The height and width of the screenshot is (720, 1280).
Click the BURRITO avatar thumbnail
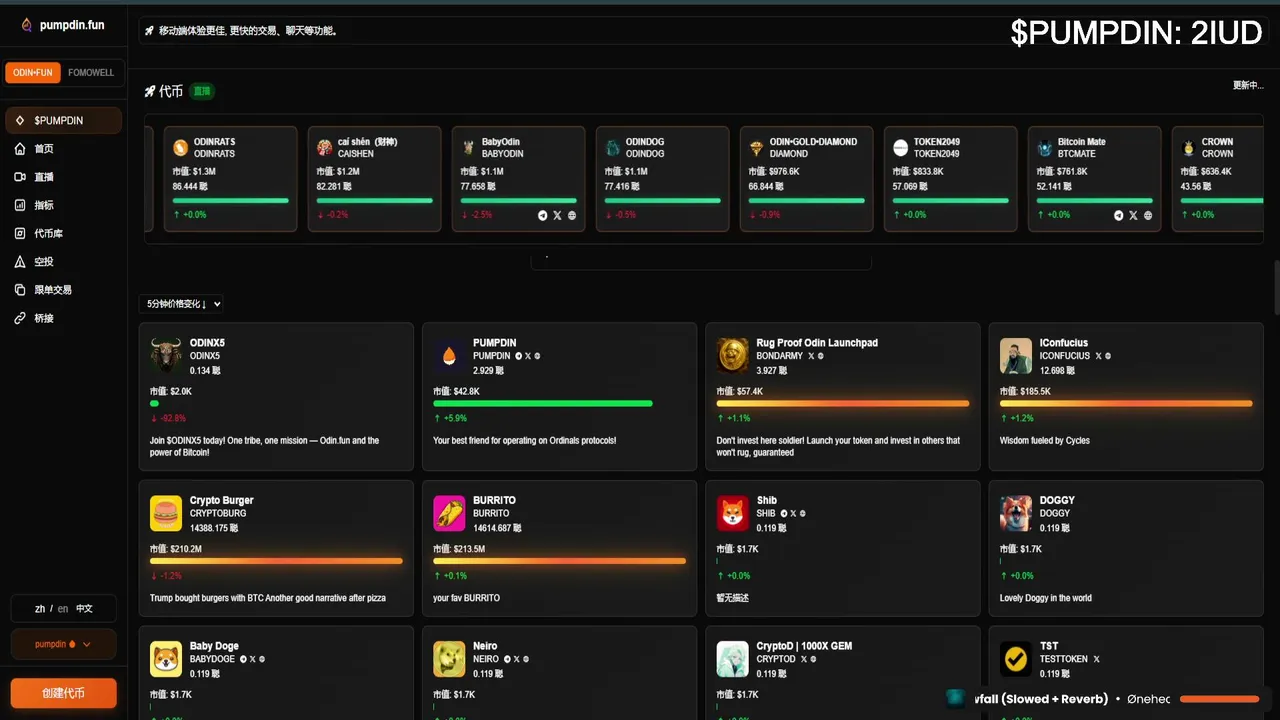(449, 513)
